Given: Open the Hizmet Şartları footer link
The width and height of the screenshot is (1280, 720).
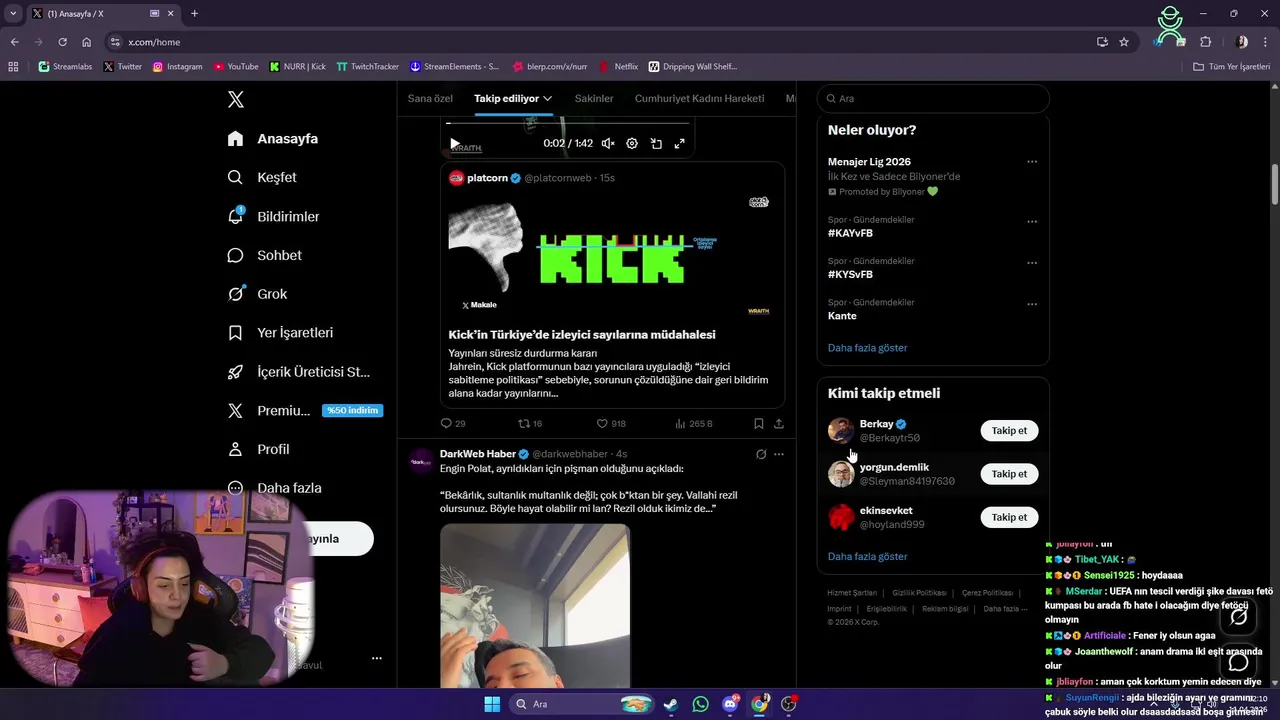Looking at the screenshot, I should (x=852, y=593).
